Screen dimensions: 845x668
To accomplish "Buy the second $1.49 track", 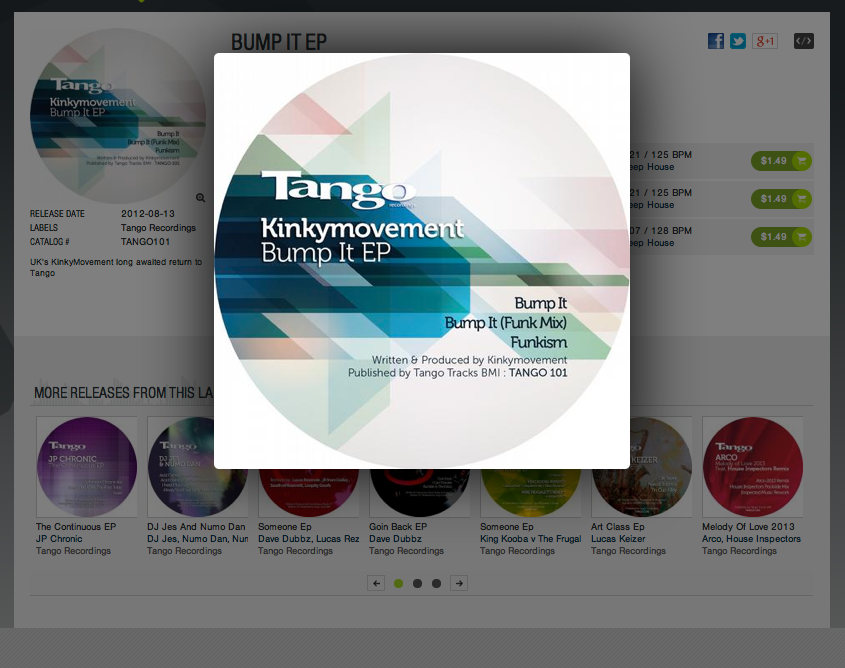I will 781,199.
